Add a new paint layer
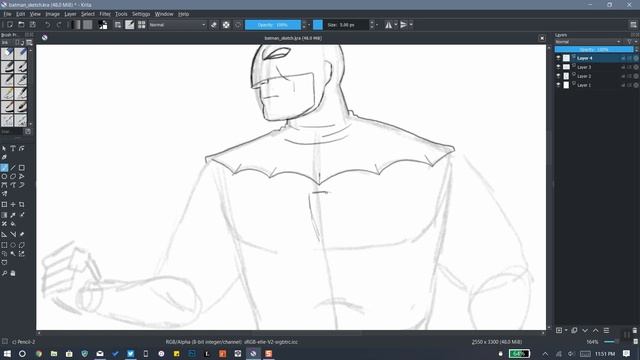Viewport: 640px width, 360px height. (x=559, y=330)
